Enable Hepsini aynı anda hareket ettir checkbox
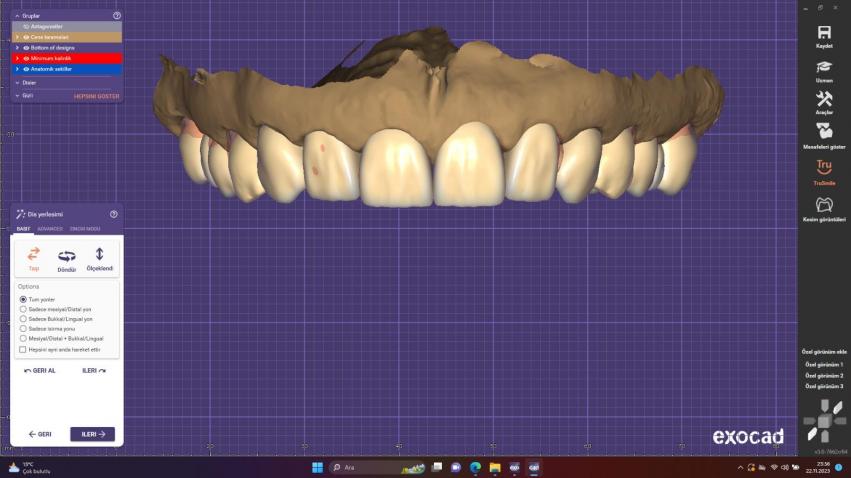 pyautogui.click(x=23, y=349)
